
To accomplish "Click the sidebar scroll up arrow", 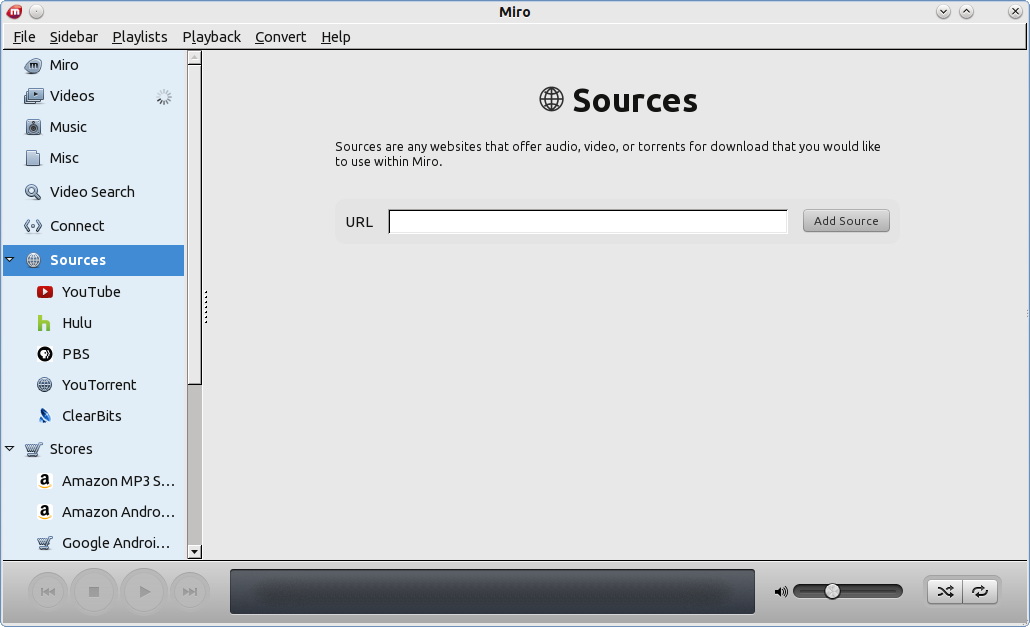I will tap(194, 58).
